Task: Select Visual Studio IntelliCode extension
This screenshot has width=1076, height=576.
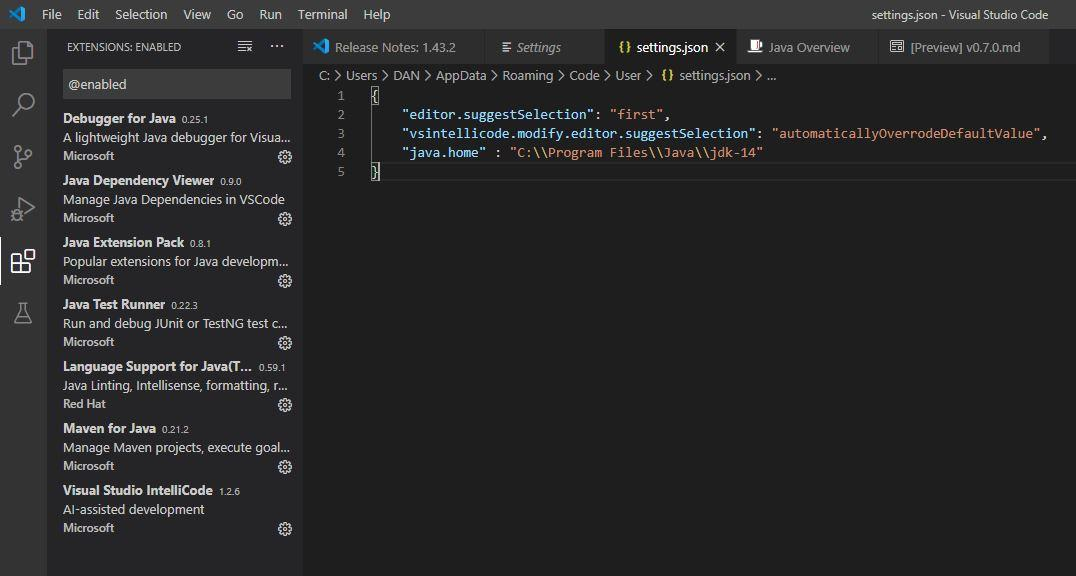Action: (x=176, y=509)
